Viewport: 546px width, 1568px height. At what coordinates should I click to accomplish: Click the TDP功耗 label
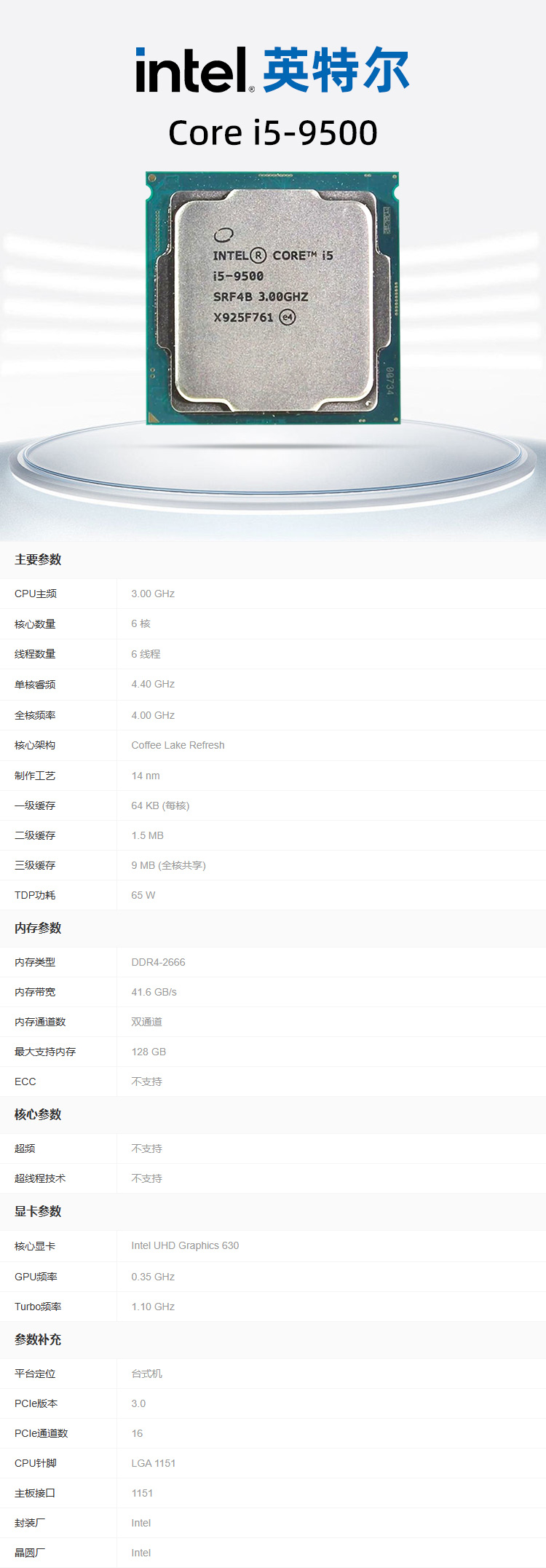point(35,895)
